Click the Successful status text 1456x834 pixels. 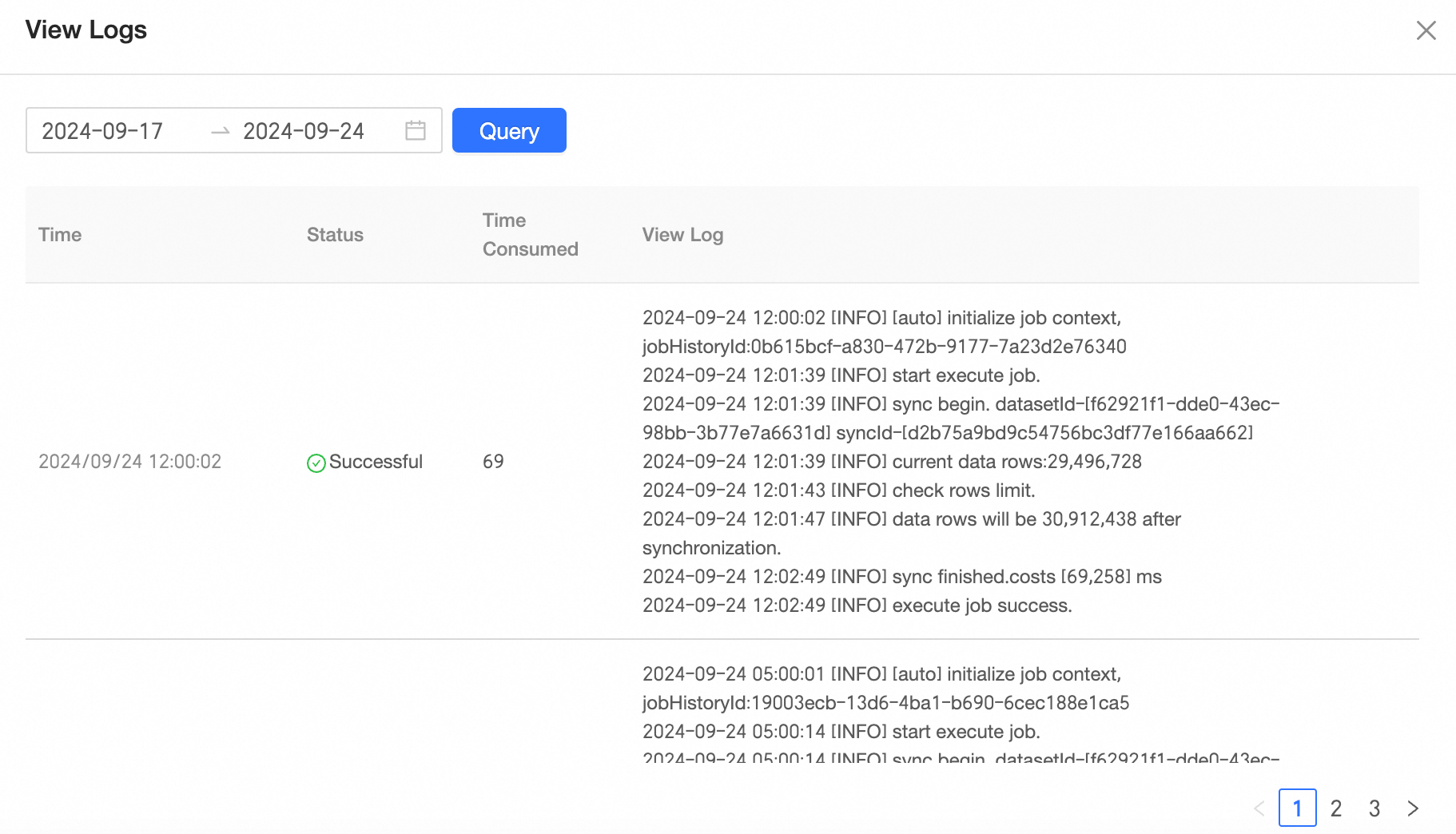tap(376, 462)
